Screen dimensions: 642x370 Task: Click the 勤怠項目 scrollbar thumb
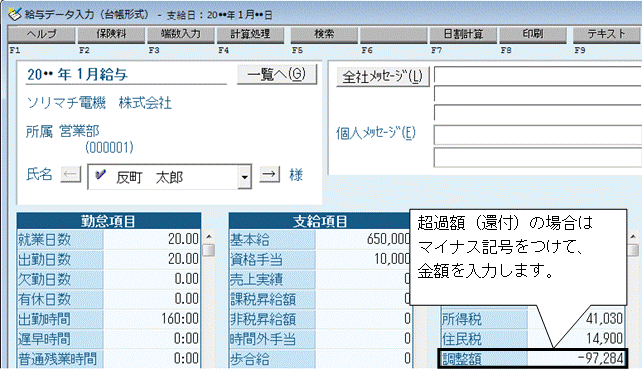coord(209,250)
